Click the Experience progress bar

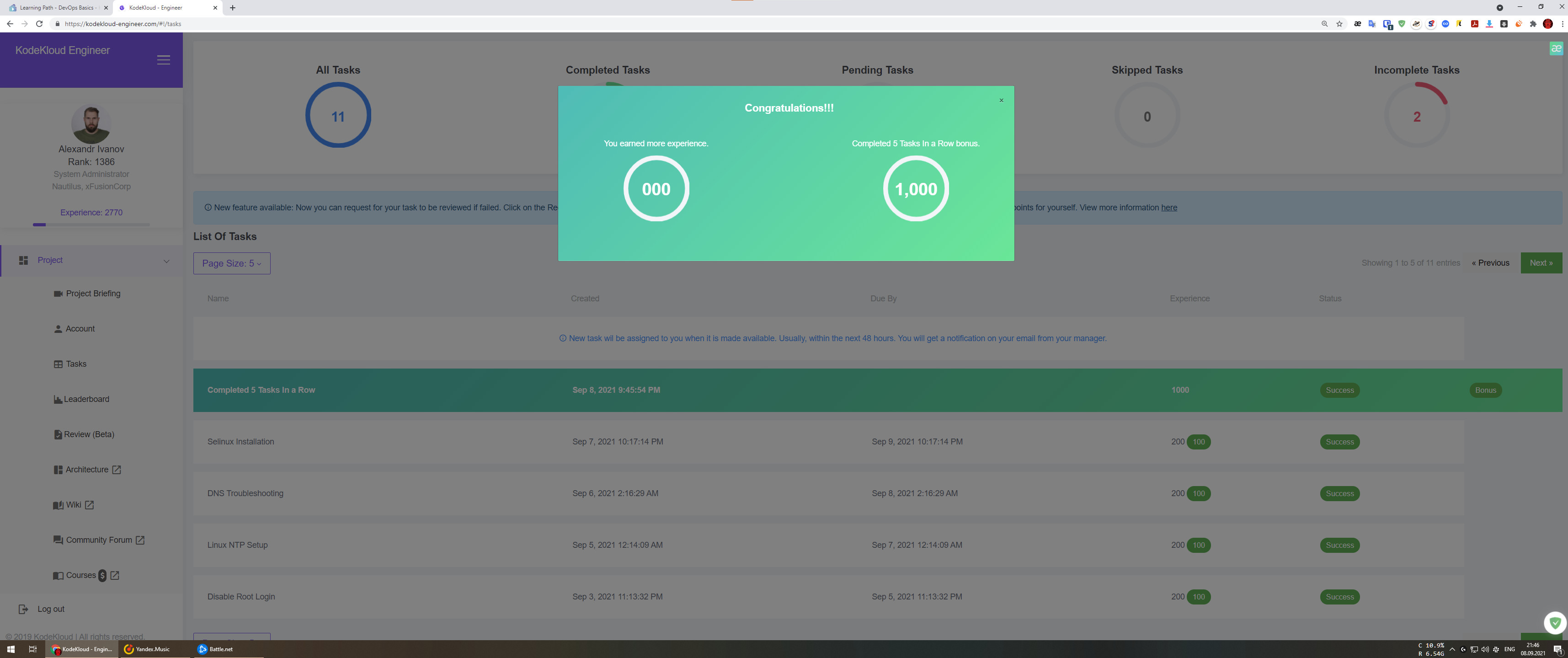(91, 225)
